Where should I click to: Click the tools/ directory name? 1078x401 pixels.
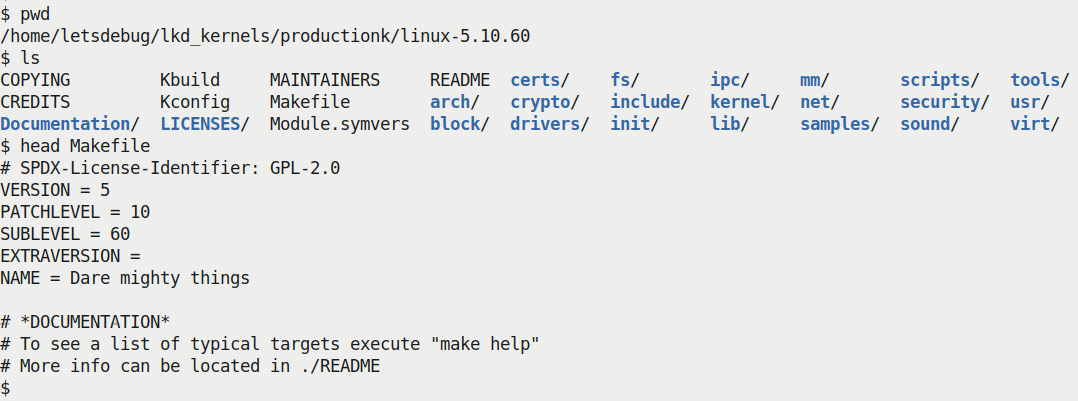(1040, 80)
